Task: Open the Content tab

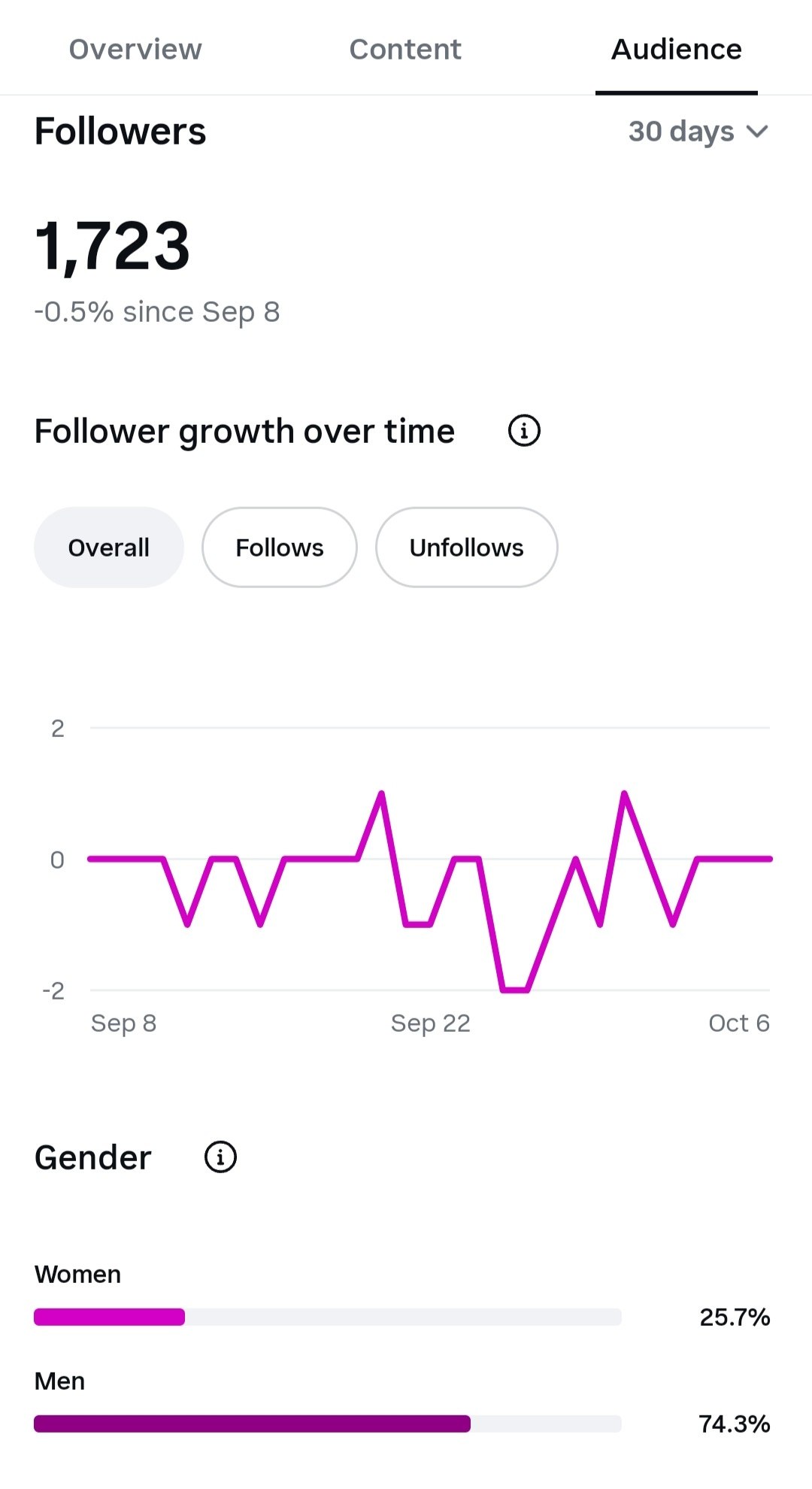Action: coord(405,49)
